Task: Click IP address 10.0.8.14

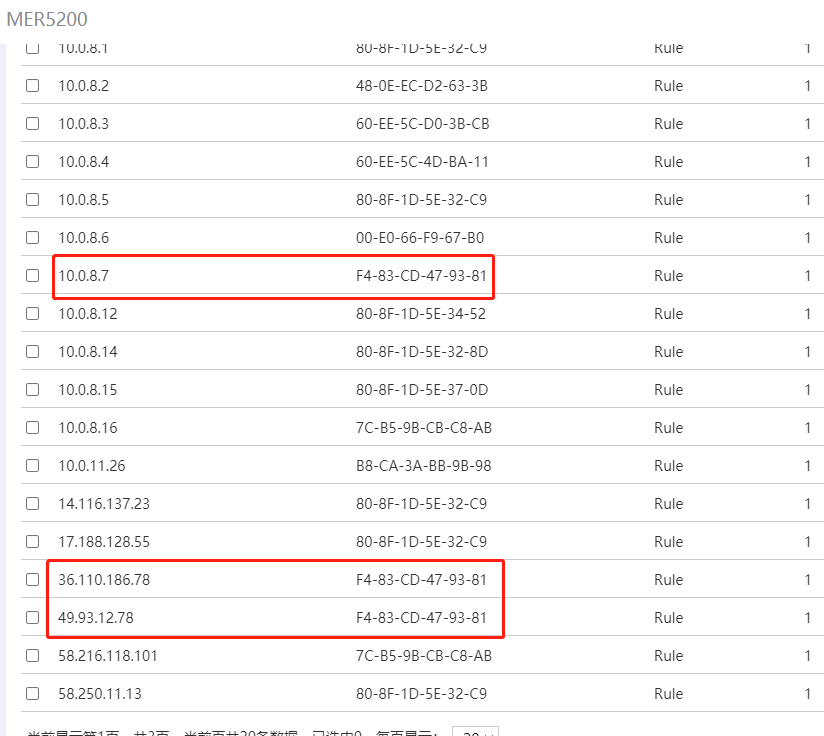Action: coord(88,352)
